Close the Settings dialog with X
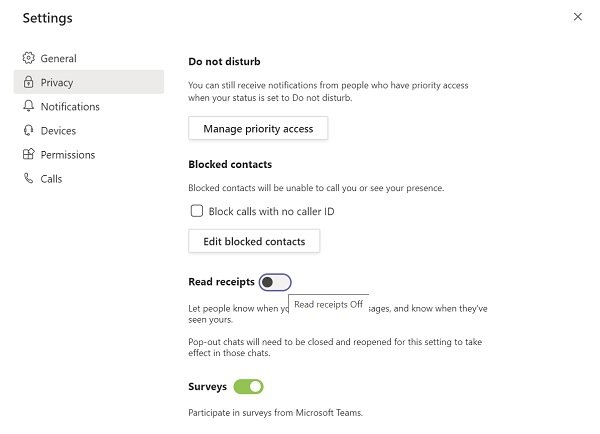The width and height of the screenshot is (600, 434). point(577,17)
